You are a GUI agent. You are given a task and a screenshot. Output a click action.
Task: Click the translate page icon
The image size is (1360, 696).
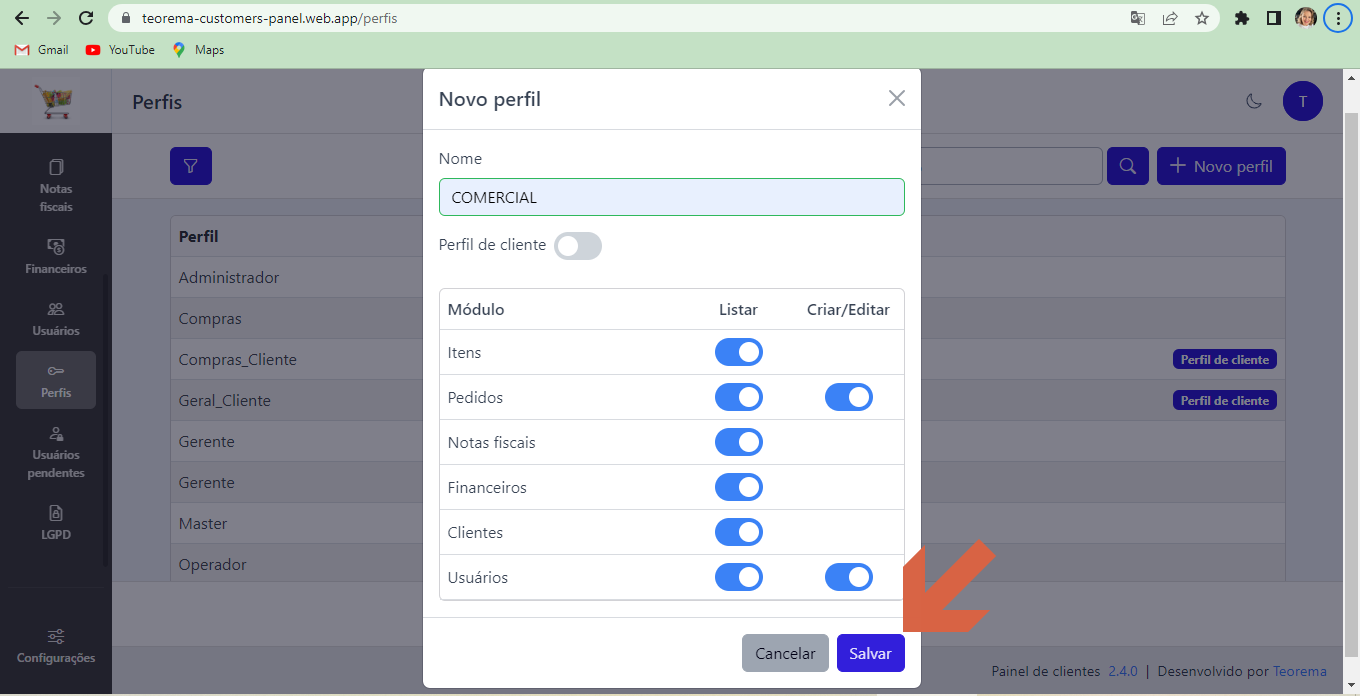click(1138, 18)
